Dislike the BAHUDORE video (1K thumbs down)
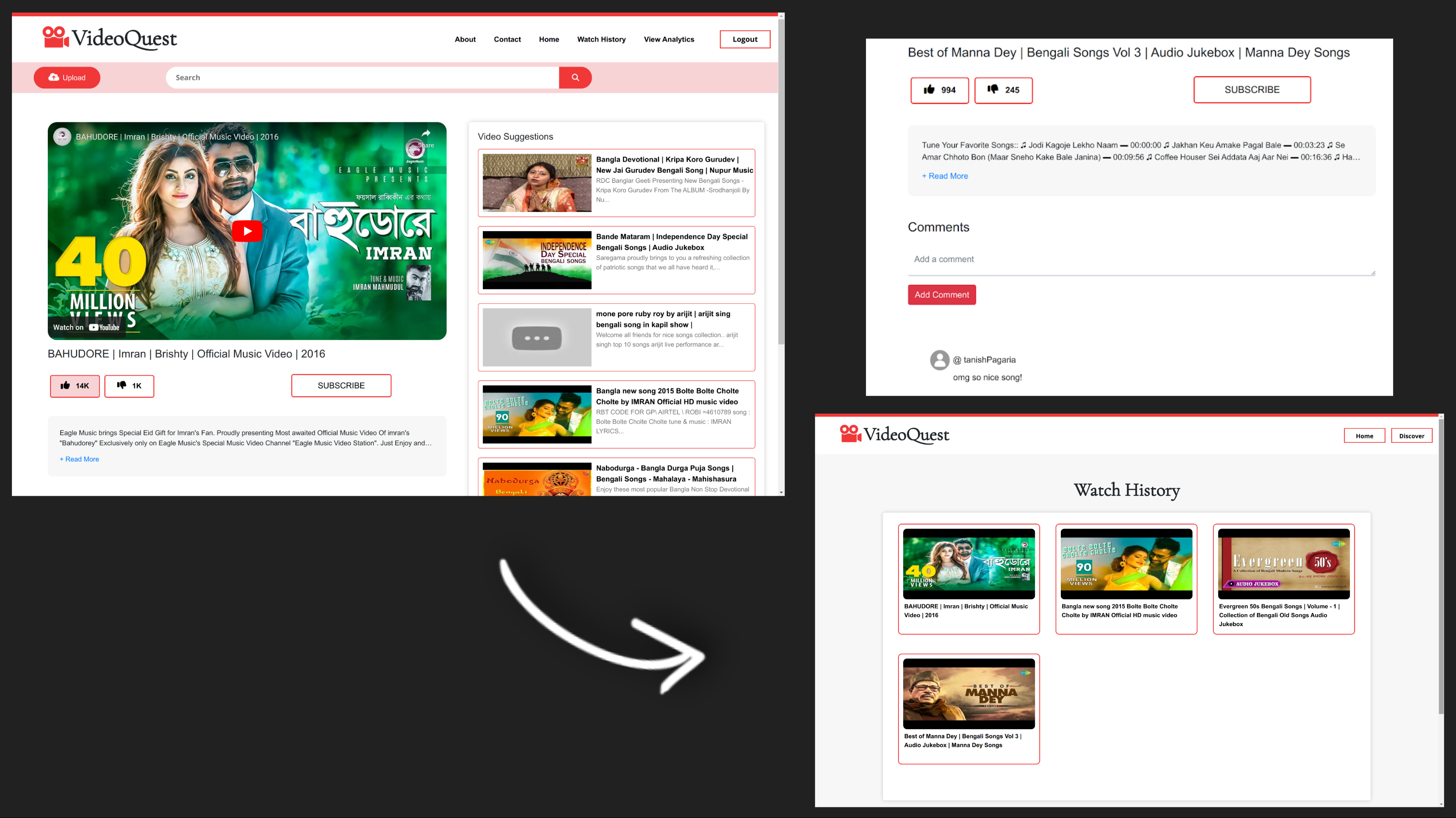This screenshot has width=1456, height=818. [x=129, y=386]
